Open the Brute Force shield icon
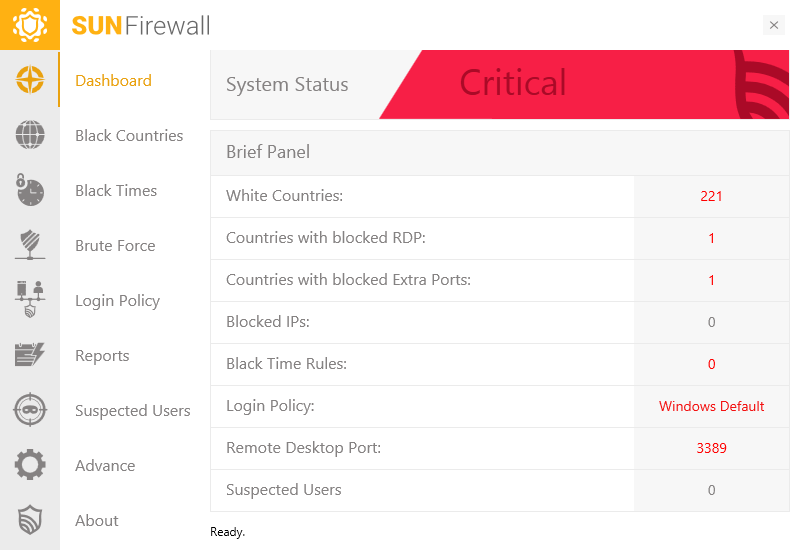The image size is (800, 550). pyautogui.click(x=30, y=245)
